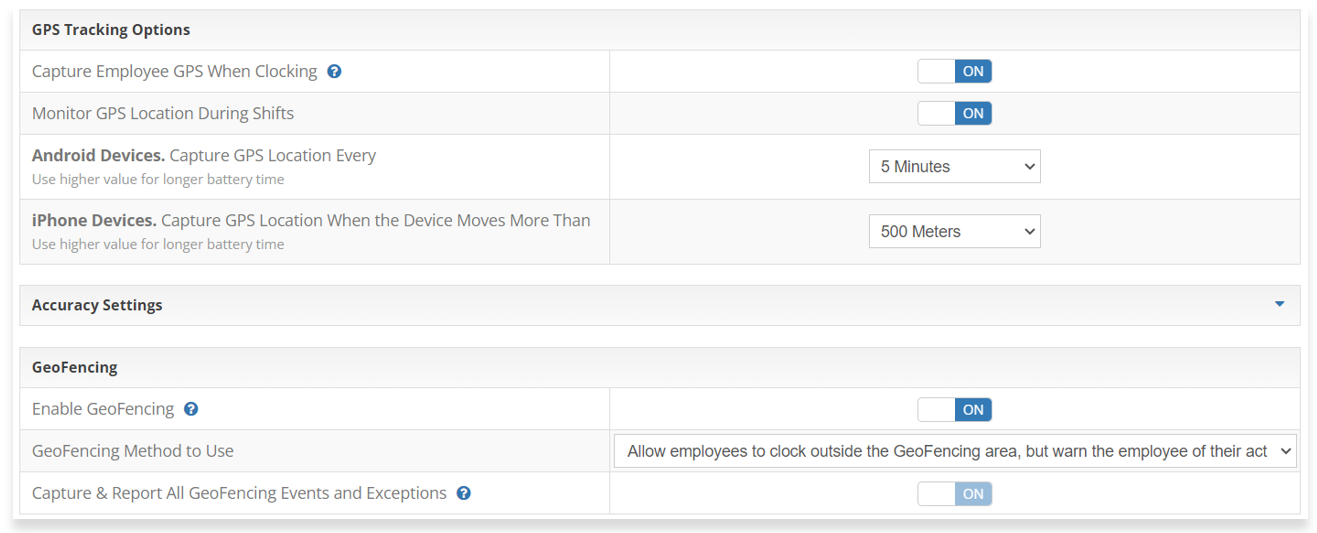Screen dimensions: 1317x533
Task: Click the iPhone Devices capture distance label
Action: coord(311,220)
